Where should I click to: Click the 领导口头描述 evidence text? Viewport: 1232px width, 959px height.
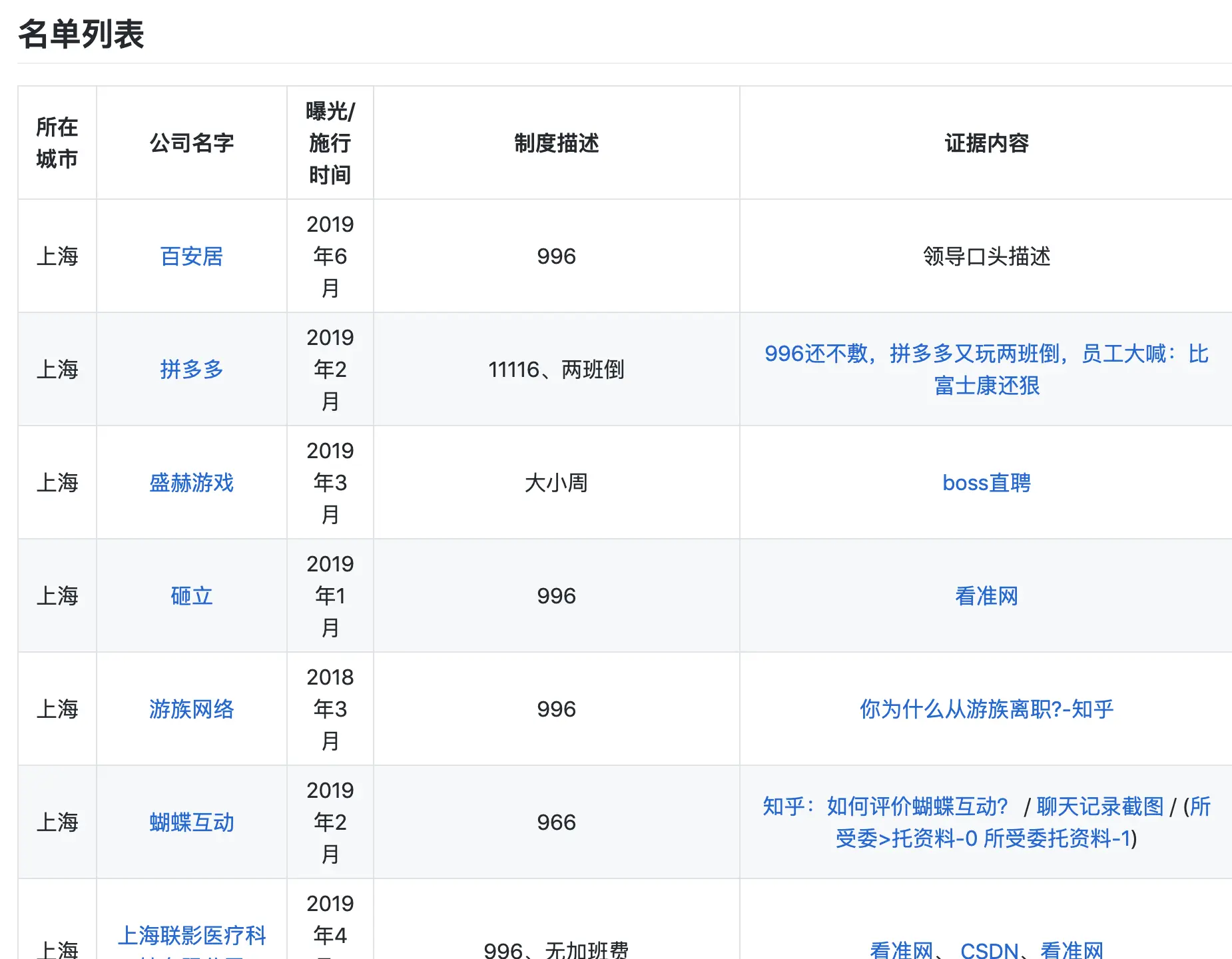(986, 256)
